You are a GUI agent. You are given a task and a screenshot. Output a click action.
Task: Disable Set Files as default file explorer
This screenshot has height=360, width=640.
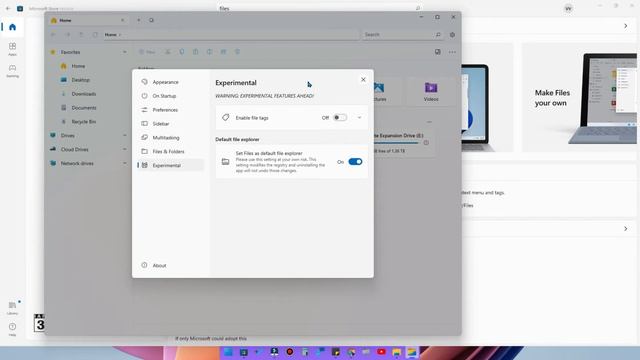355,162
